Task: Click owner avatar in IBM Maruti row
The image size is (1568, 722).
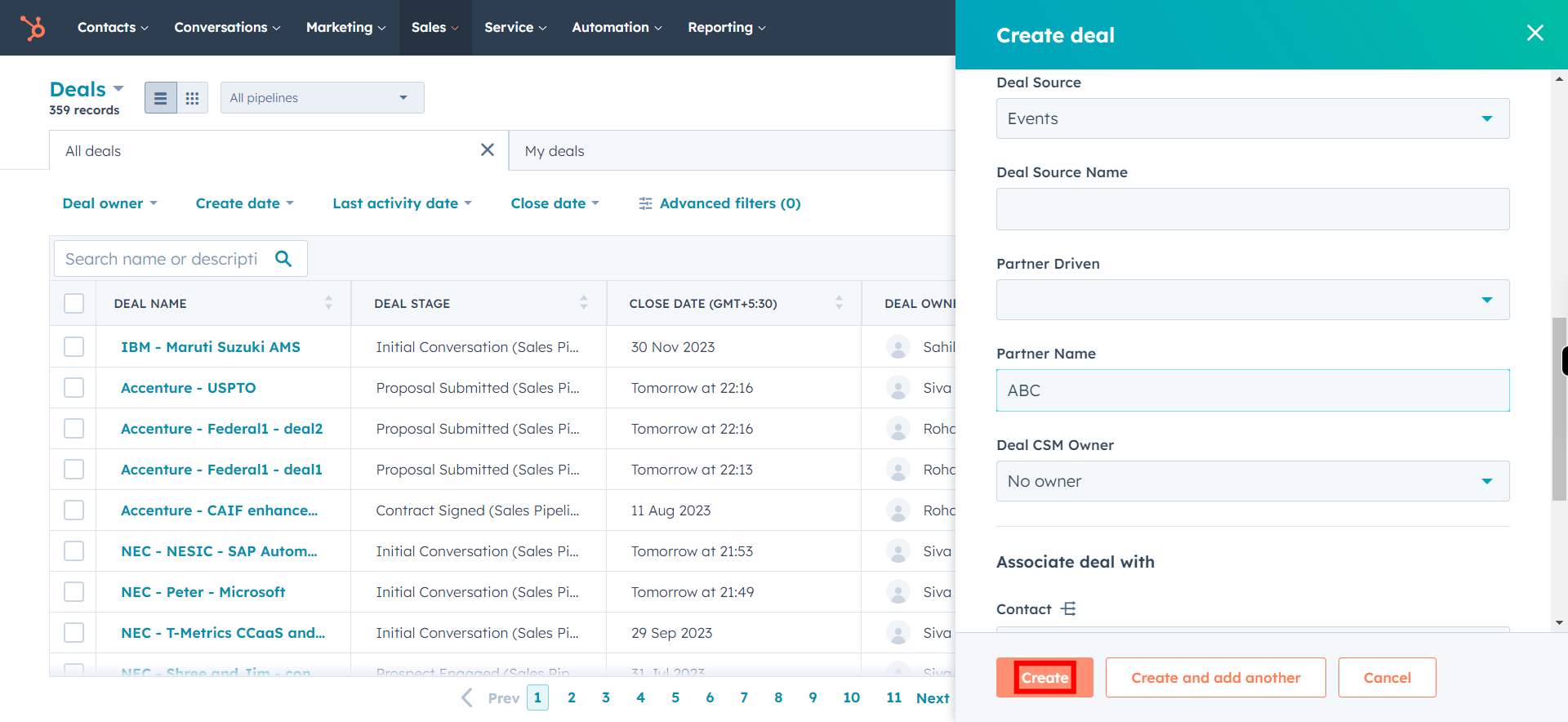Action: click(x=898, y=347)
